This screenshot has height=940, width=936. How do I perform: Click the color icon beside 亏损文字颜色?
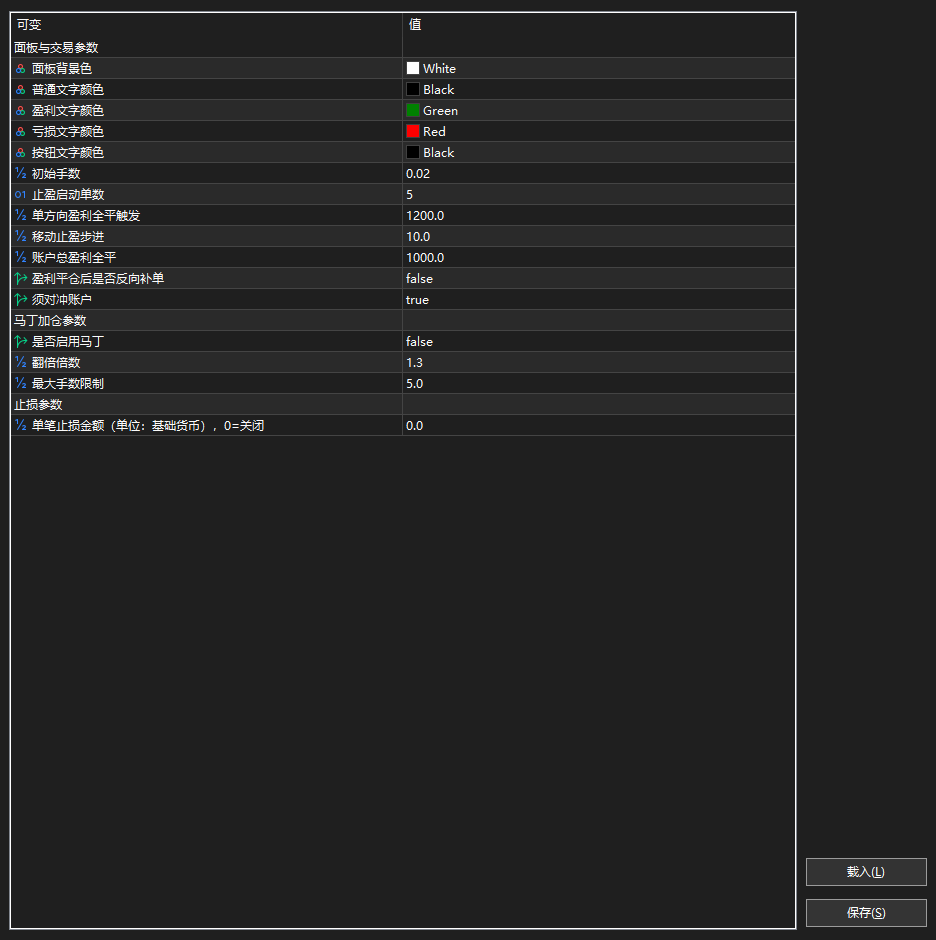coord(20,132)
